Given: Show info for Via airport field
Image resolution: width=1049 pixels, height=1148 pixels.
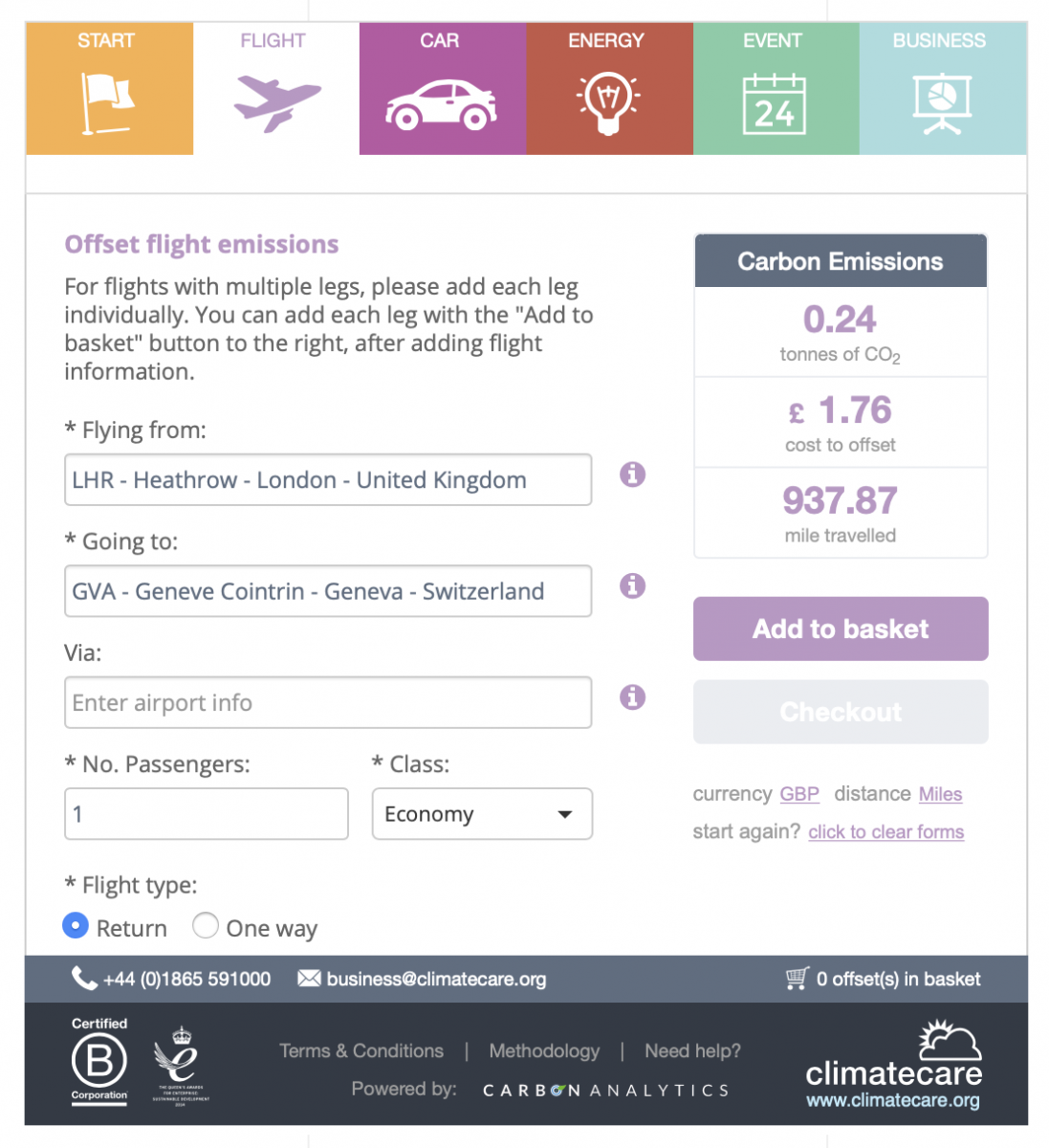Looking at the screenshot, I should 632,697.
